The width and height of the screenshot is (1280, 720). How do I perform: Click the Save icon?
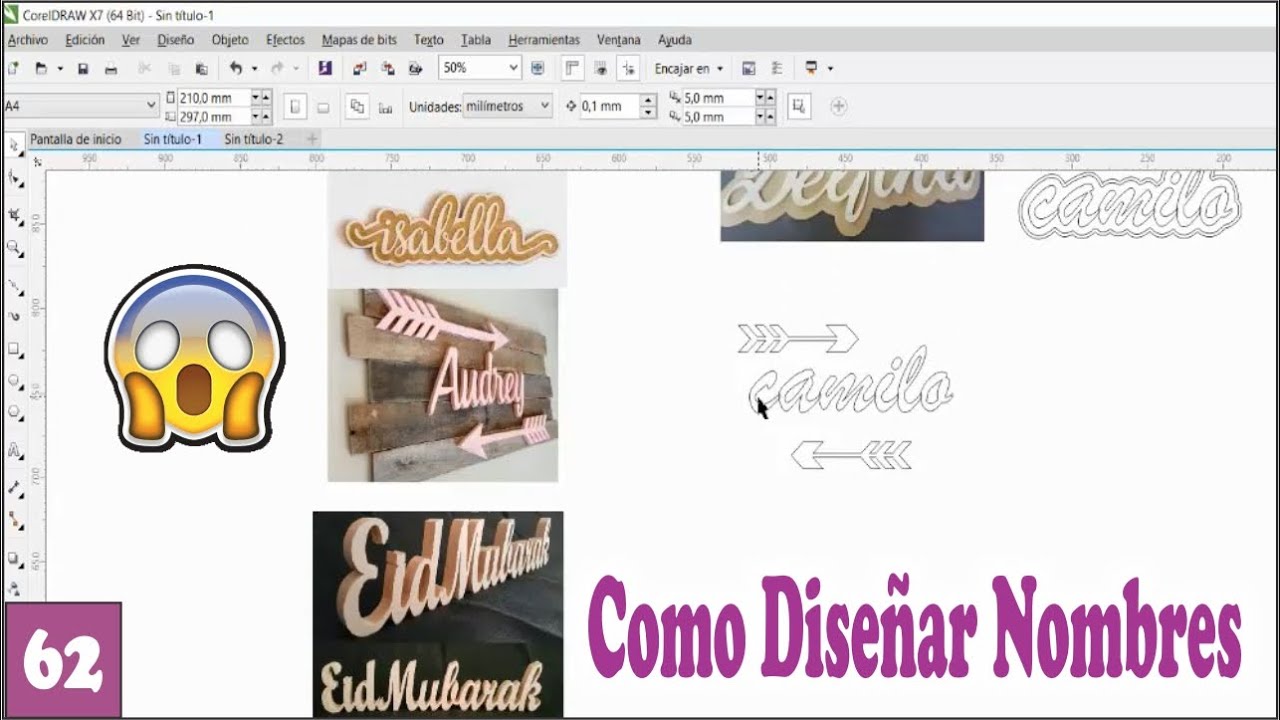83,68
